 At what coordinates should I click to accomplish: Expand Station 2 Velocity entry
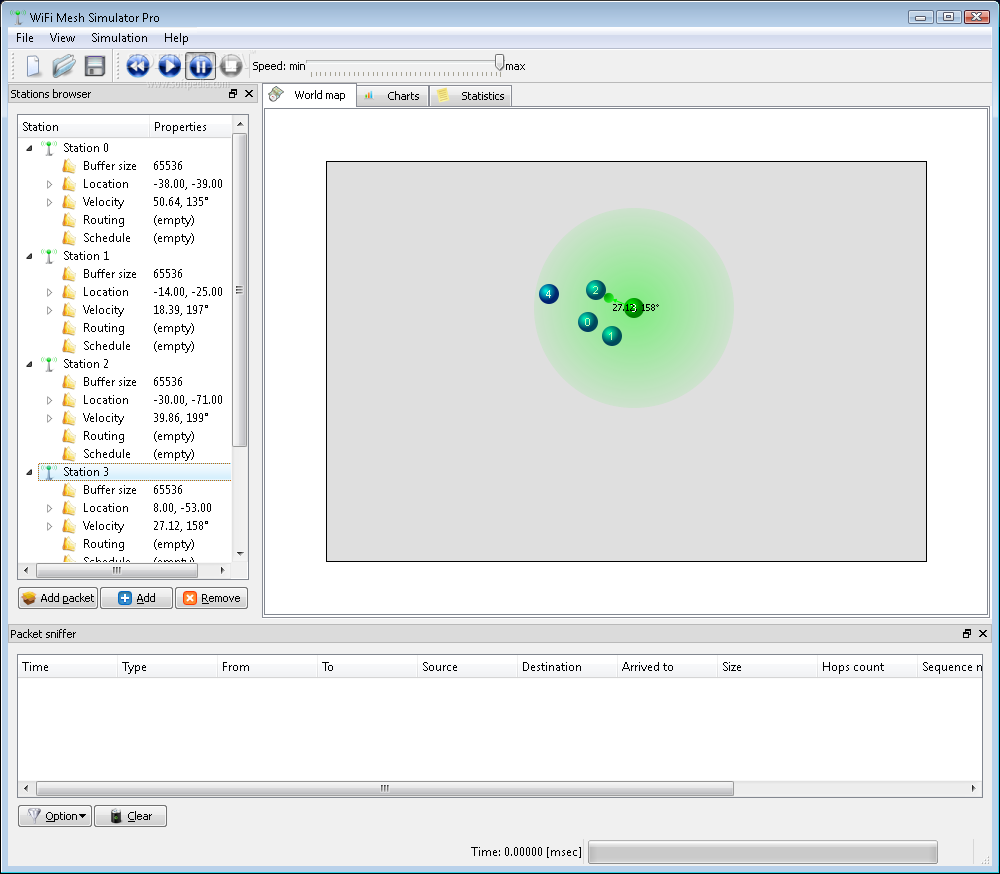pyautogui.click(x=49, y=418)
